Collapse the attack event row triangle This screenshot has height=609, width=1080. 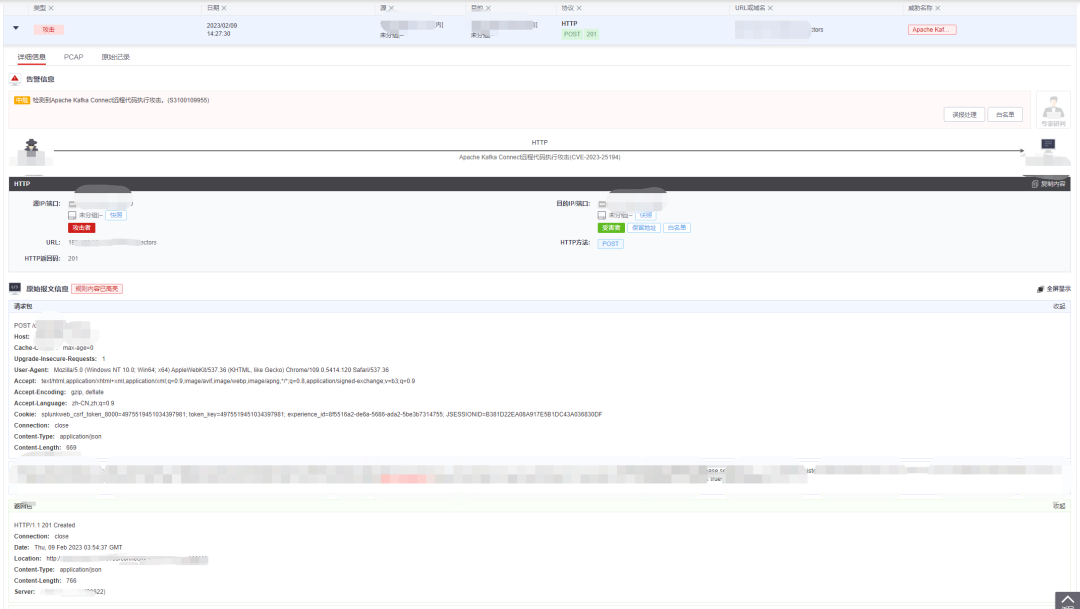pos(16,28)
